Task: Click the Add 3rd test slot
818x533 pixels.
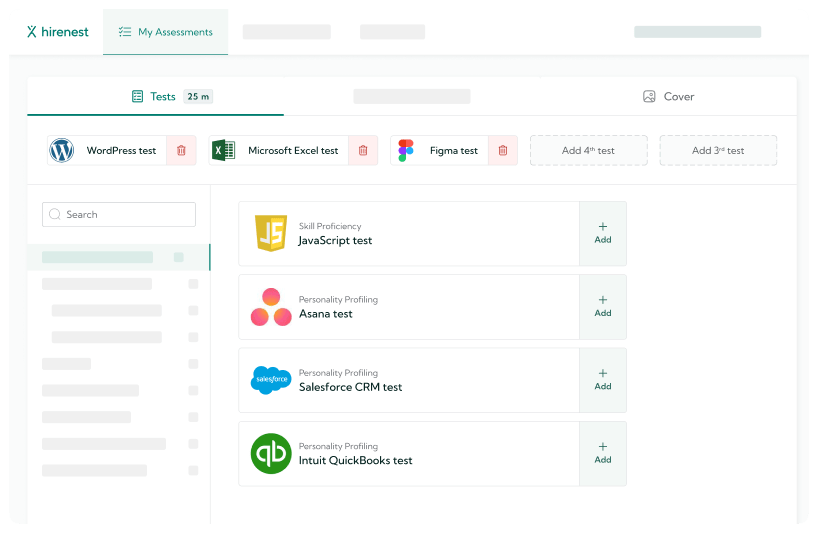Action: (x=718, y=150)
